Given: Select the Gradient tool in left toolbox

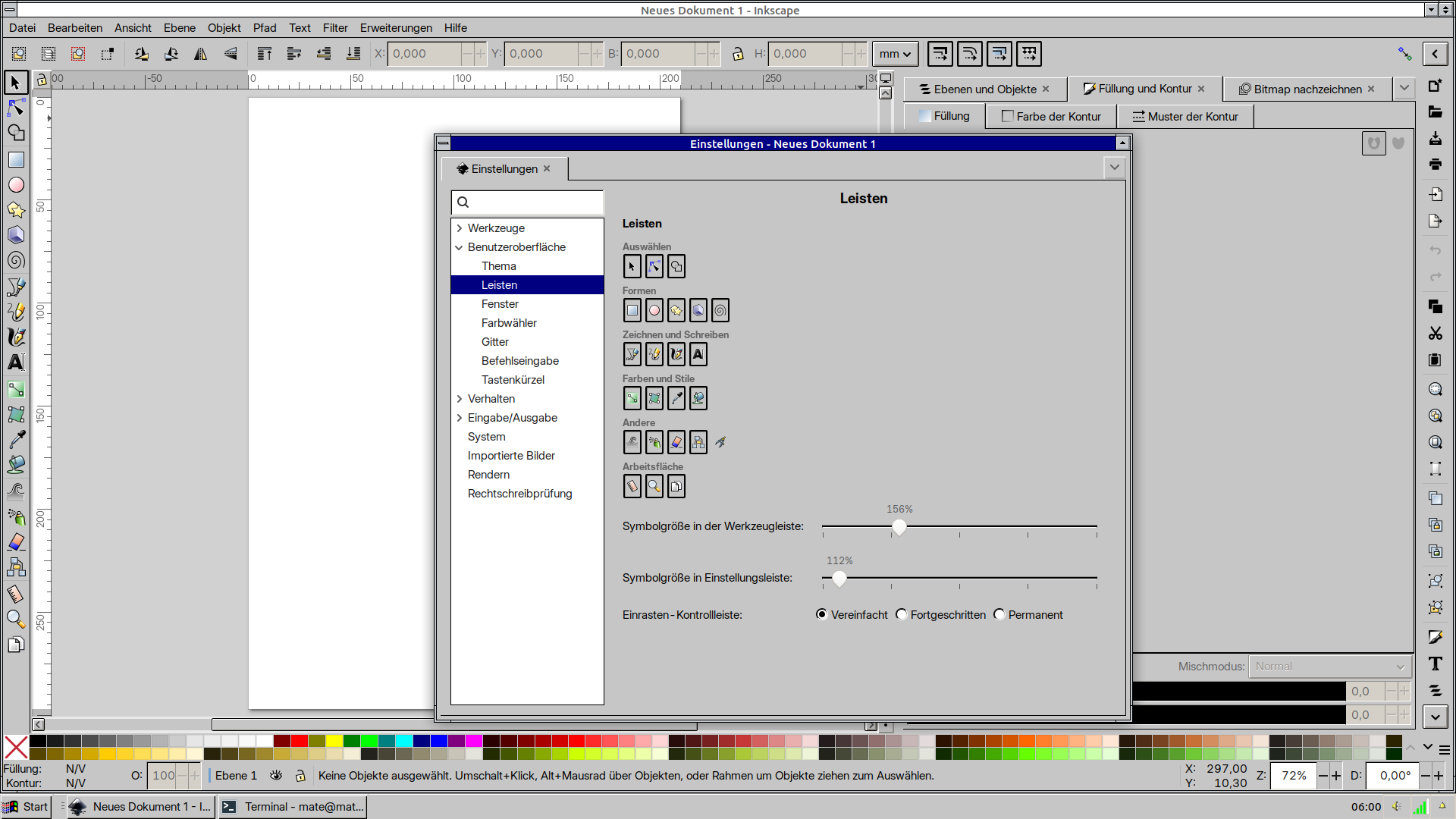Looking at the screenshot, I should coord(15,390).
